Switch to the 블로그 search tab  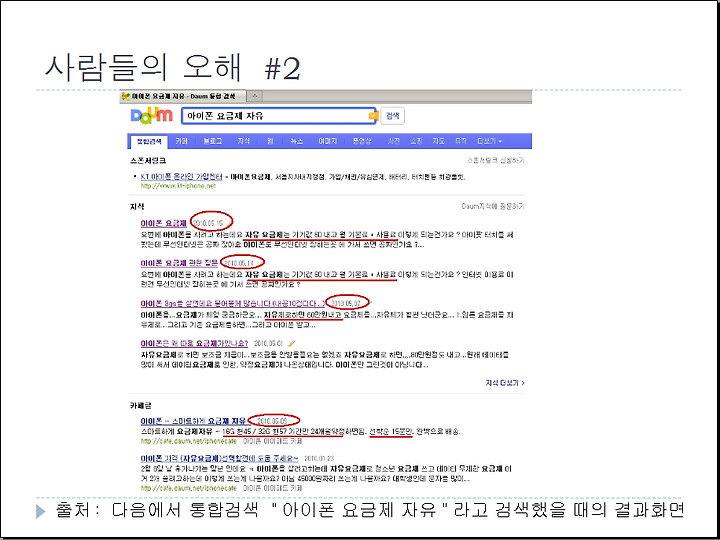(212, 141)
